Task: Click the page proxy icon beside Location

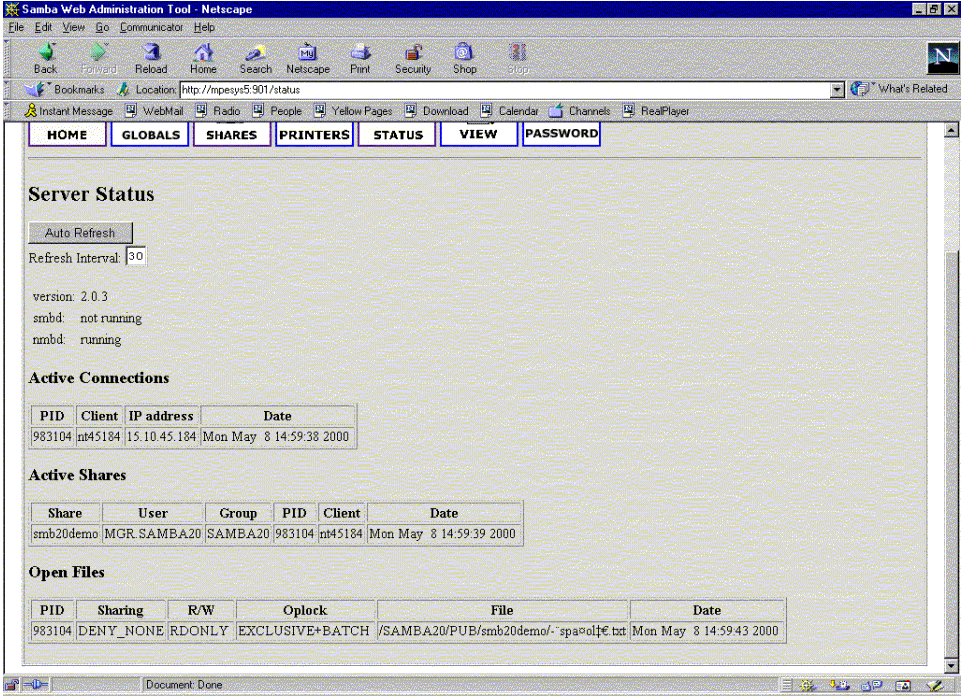Action: (x=123, y=90)
